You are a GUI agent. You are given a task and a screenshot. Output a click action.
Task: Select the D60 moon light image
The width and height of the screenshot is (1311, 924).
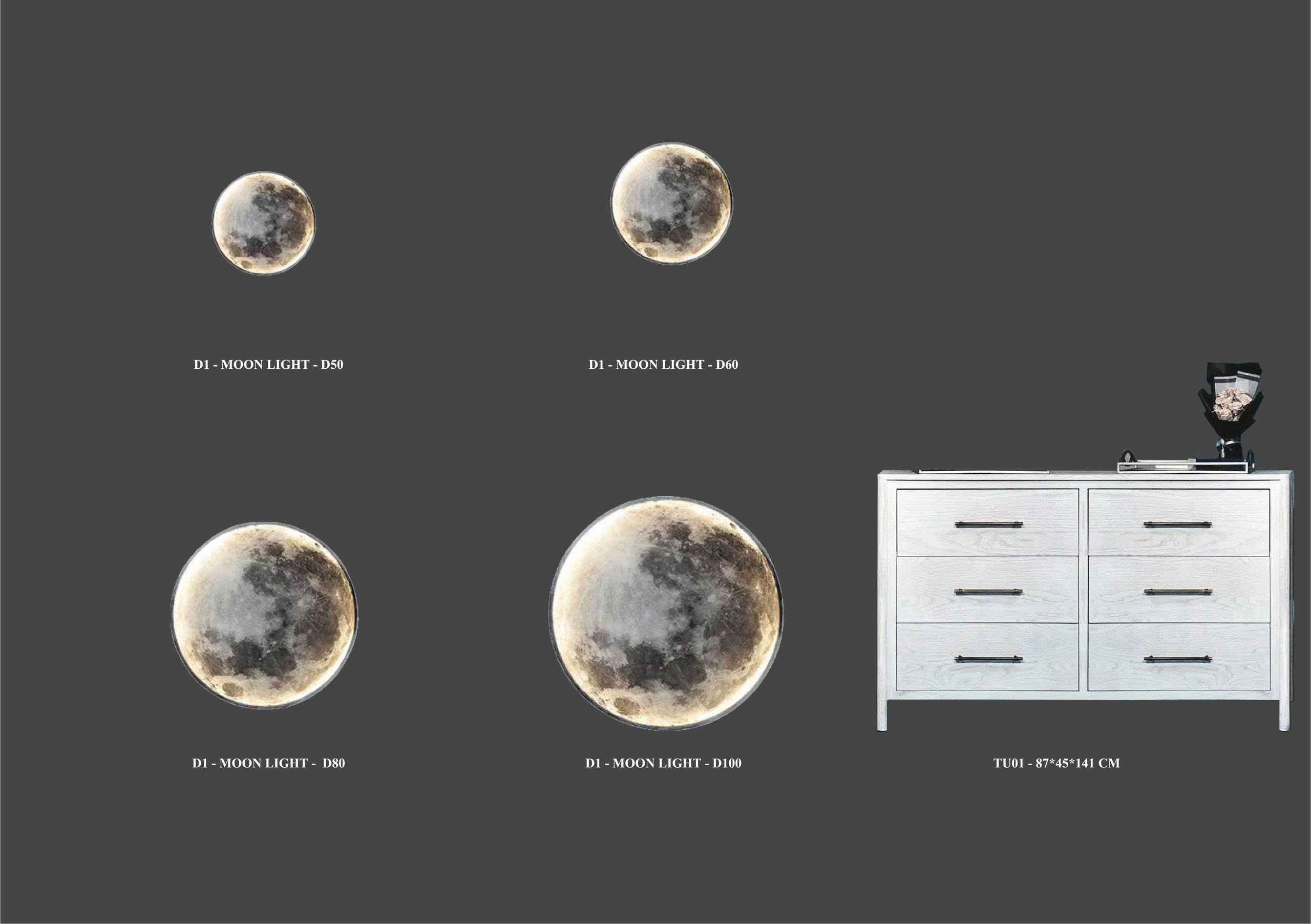click(671, 203)
